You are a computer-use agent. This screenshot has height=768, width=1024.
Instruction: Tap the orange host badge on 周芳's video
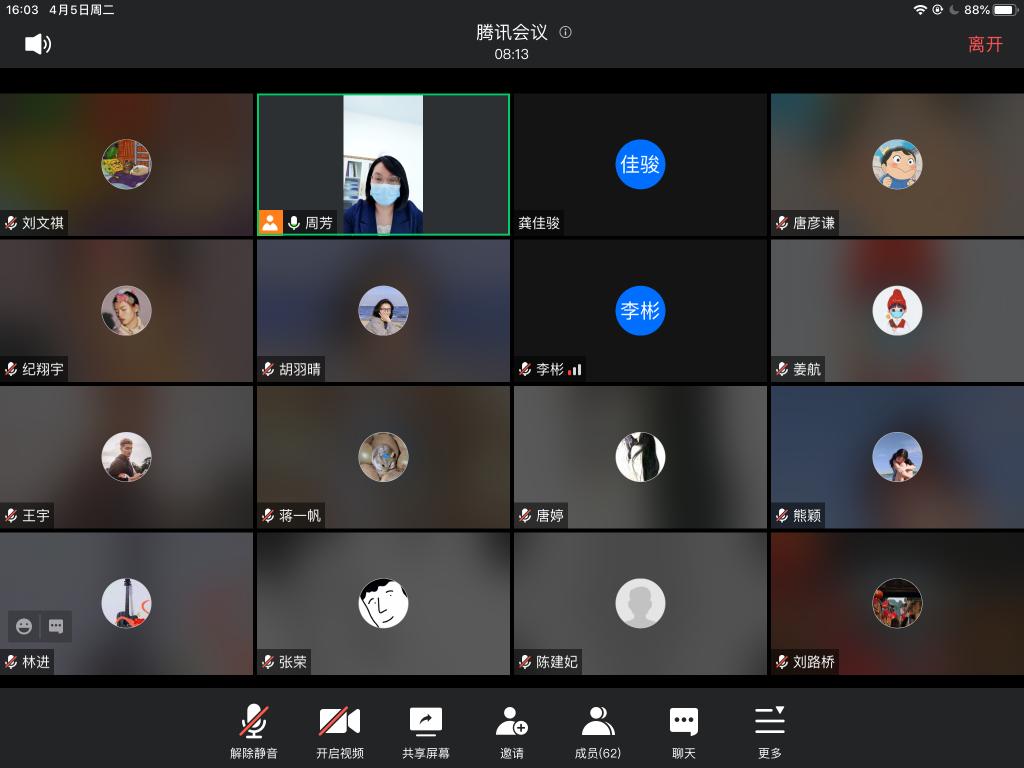pyautogui.click(x=270, y=222)
